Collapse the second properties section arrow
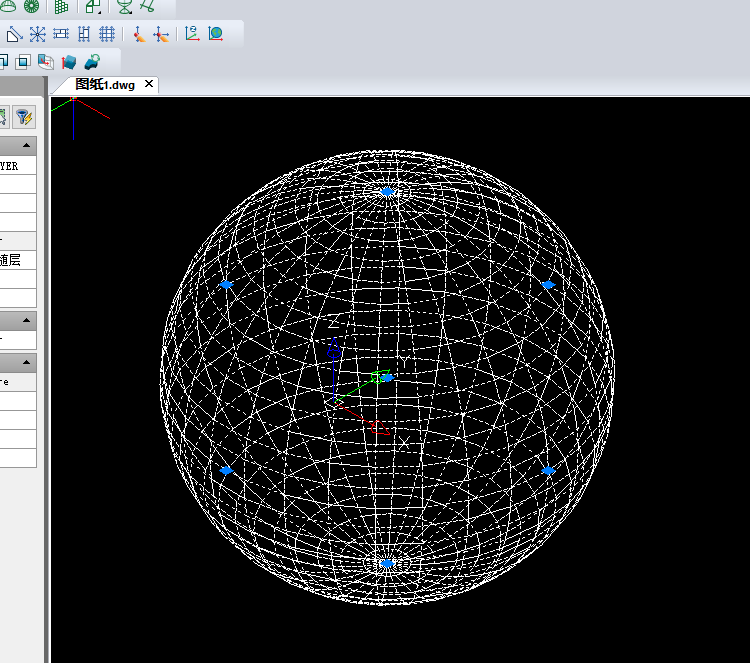The height and width of the screenshot is (663, 750). click(x=26, y=320)
